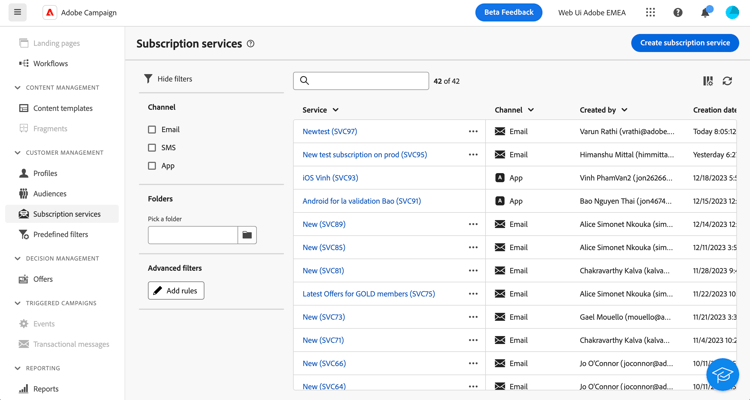Open the notifications bell

click(x=705, y=13)
